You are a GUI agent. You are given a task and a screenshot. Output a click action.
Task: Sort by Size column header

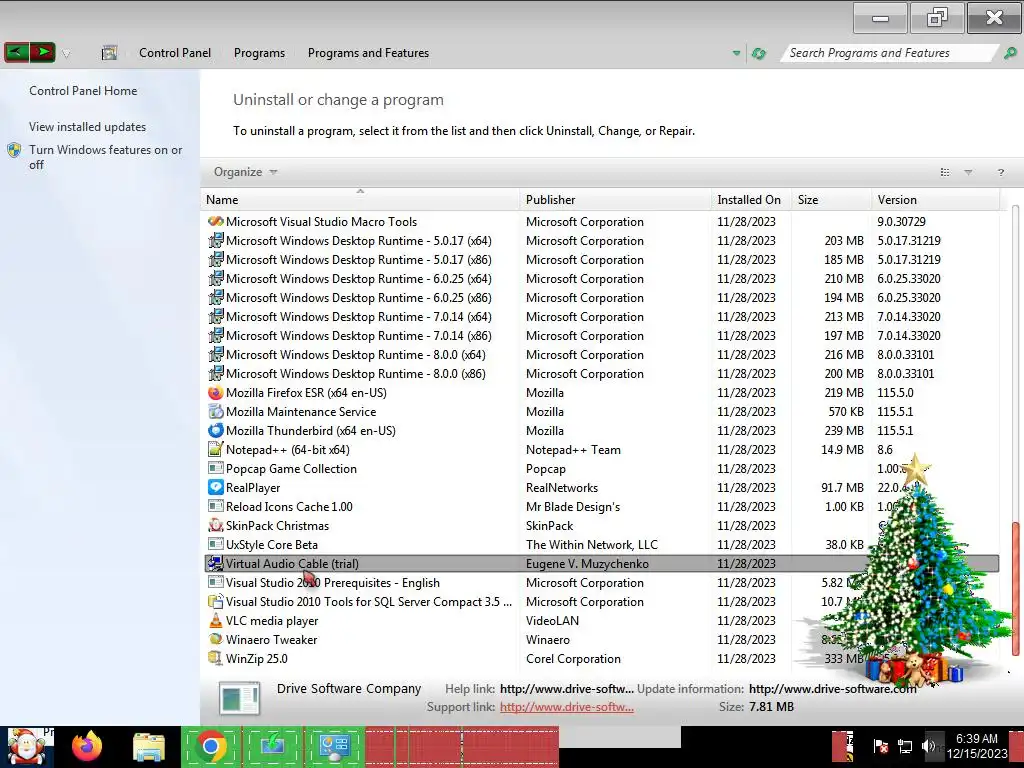tap(831, 200)
